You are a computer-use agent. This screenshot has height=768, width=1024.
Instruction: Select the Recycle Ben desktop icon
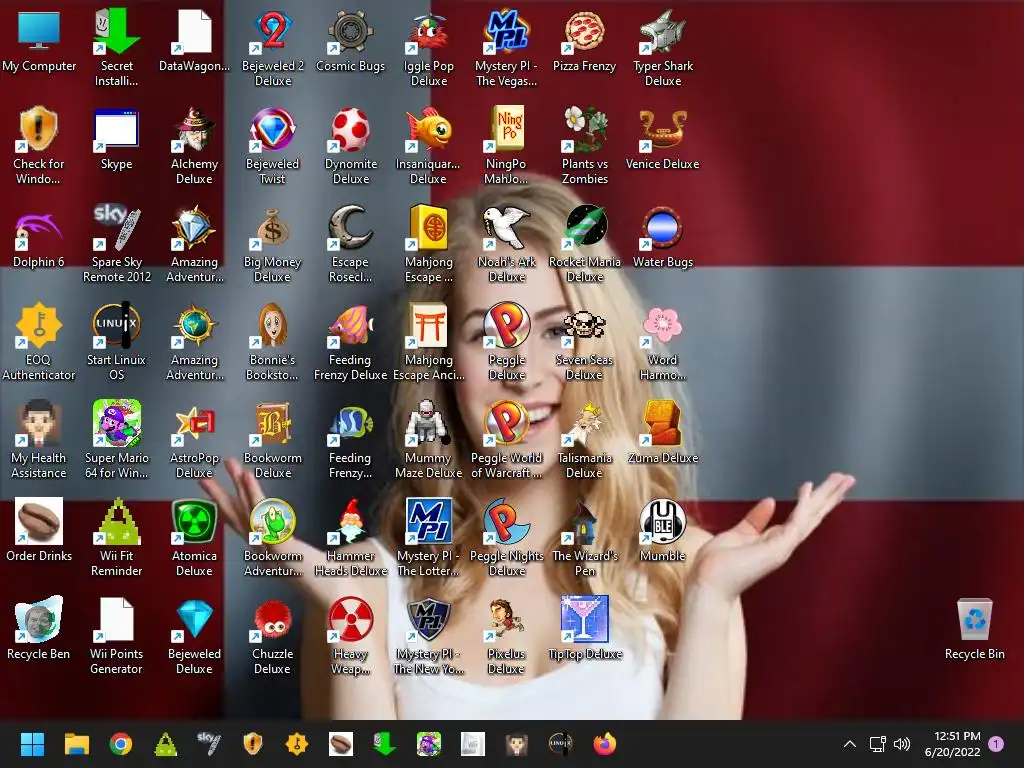tap(39, 619)
